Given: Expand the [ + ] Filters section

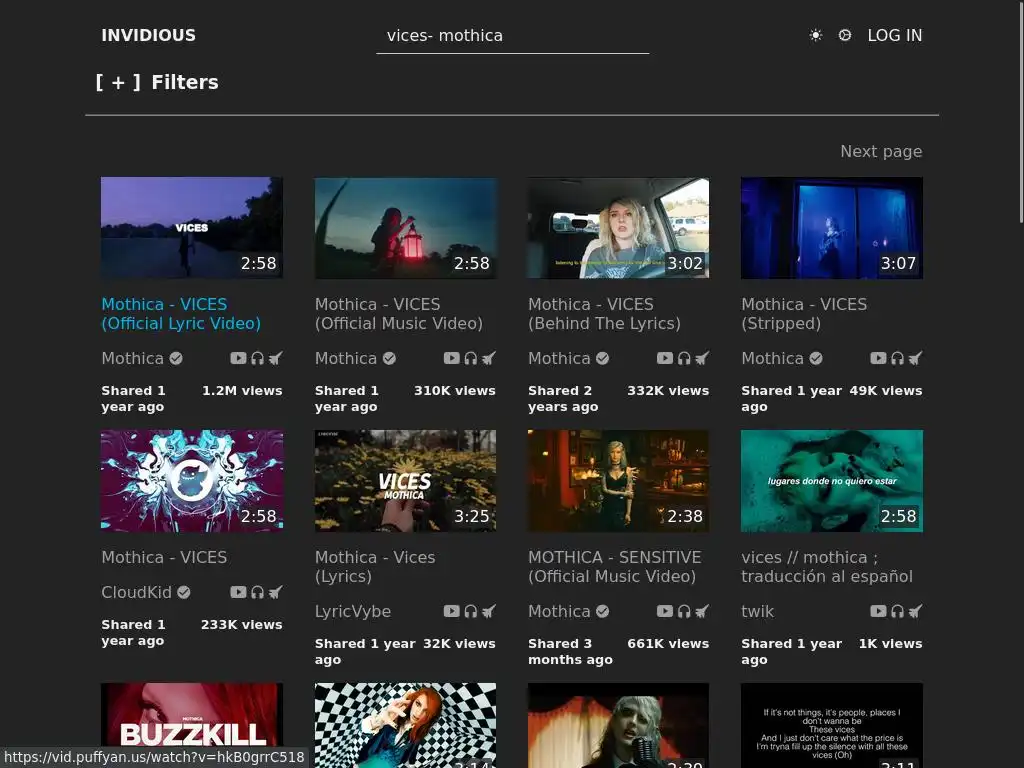Looking at the screenshot, I should [157, 82].
